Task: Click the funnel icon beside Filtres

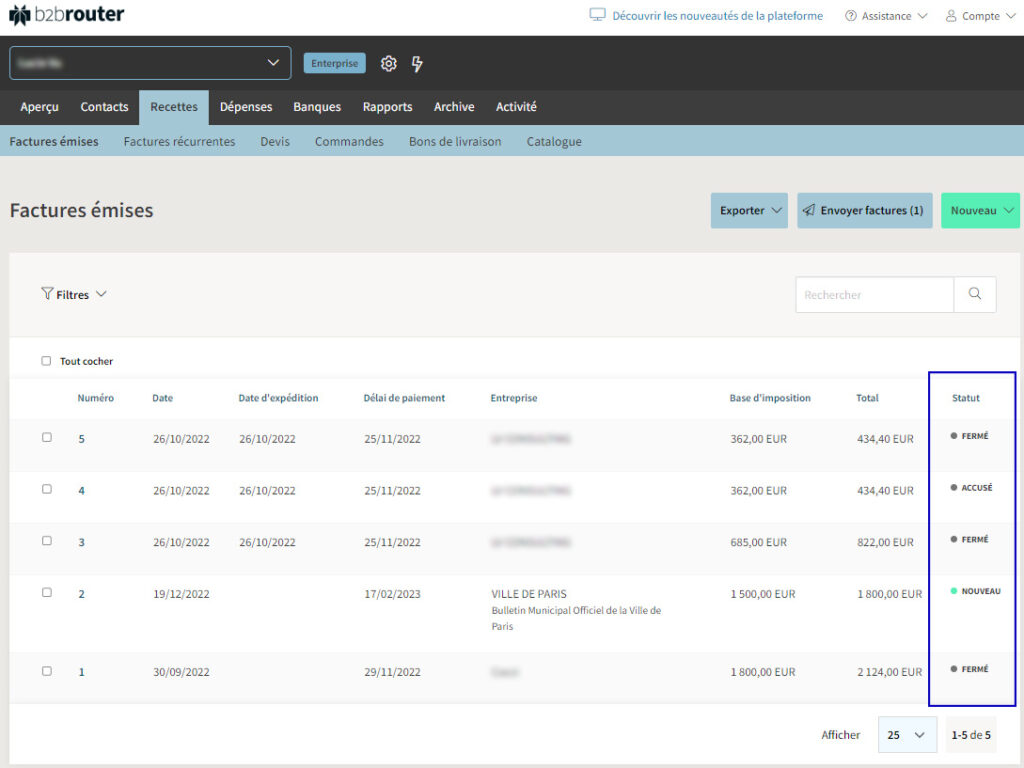Action: click(47, 294)
